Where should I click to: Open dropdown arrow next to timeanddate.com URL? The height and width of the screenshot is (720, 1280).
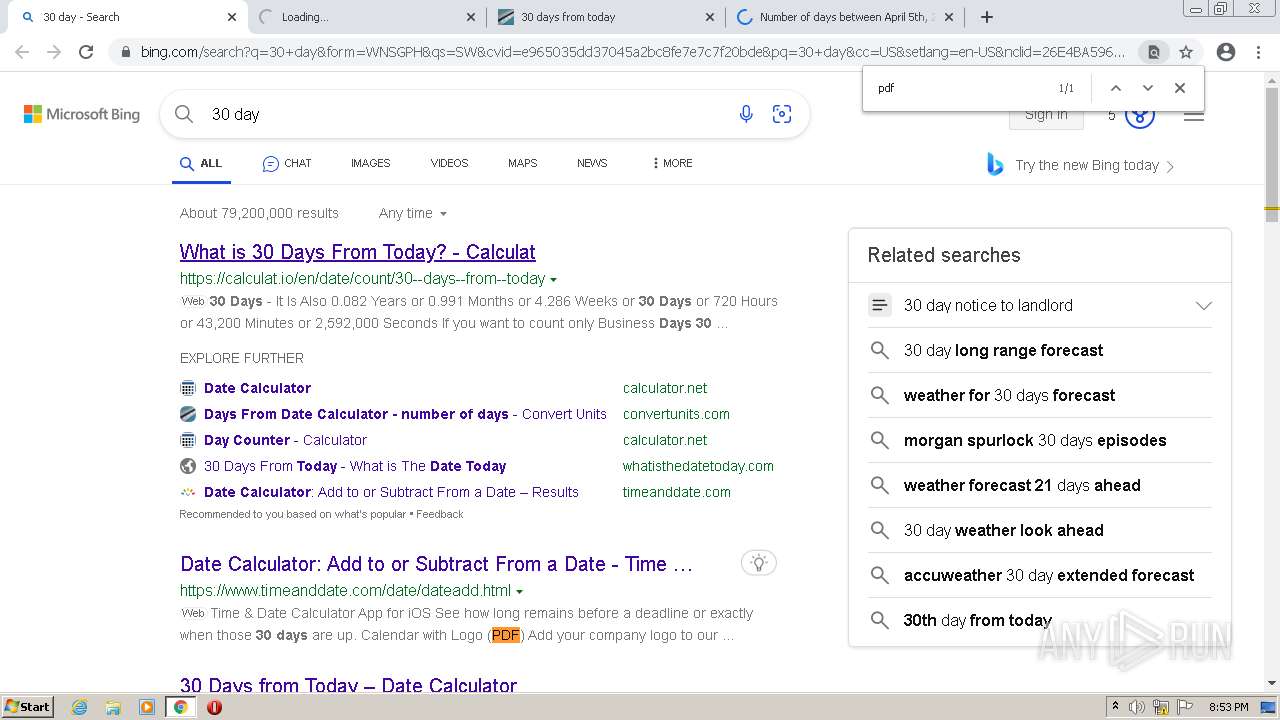click(x=520, y=592)
